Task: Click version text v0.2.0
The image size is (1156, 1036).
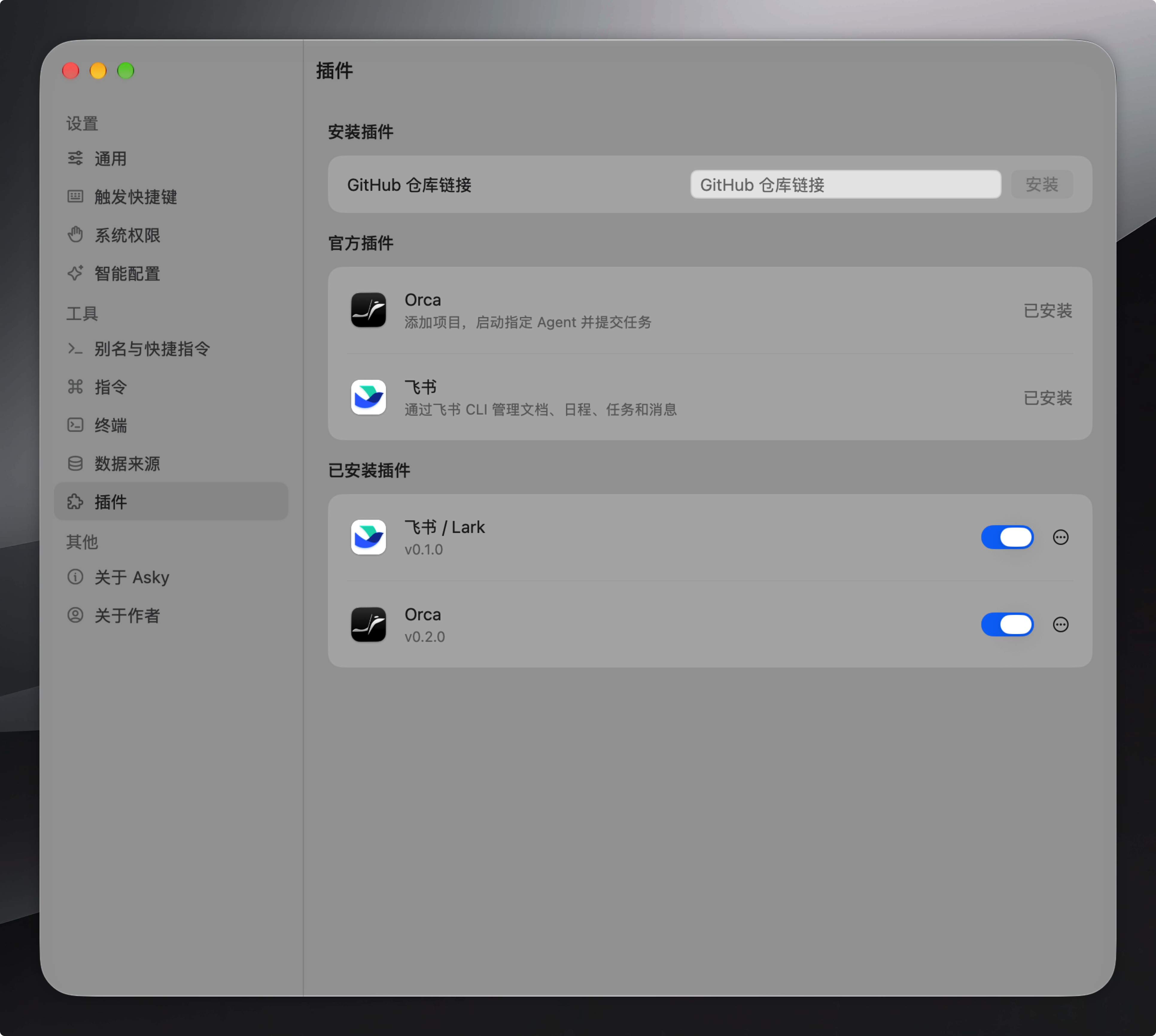Action: click(x=424, y=636)
